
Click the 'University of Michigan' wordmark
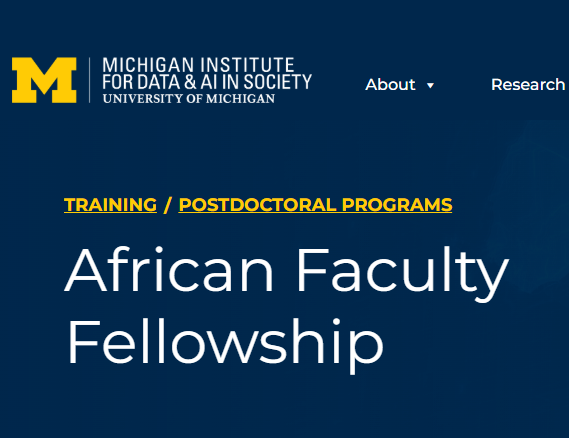189,98
